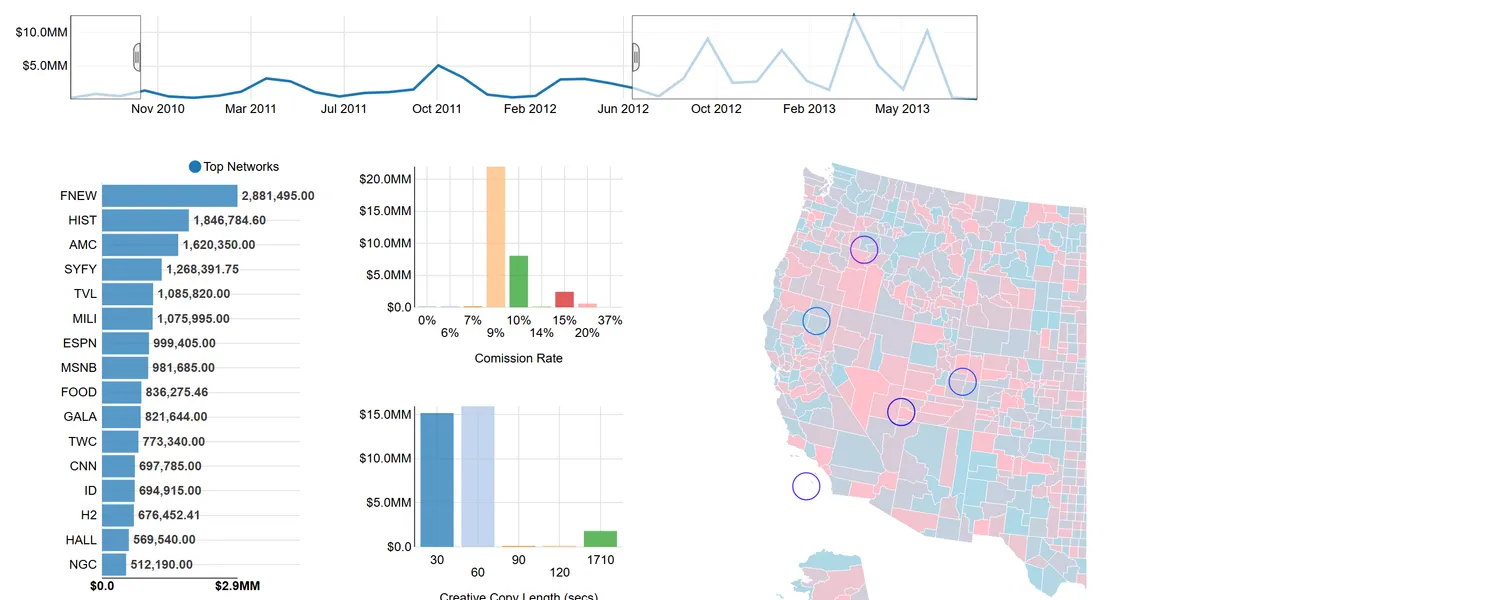The height and width of the screenshot is (600, 1500).
Task: Select the CNN network bar
Action: [x=118, y=466]
